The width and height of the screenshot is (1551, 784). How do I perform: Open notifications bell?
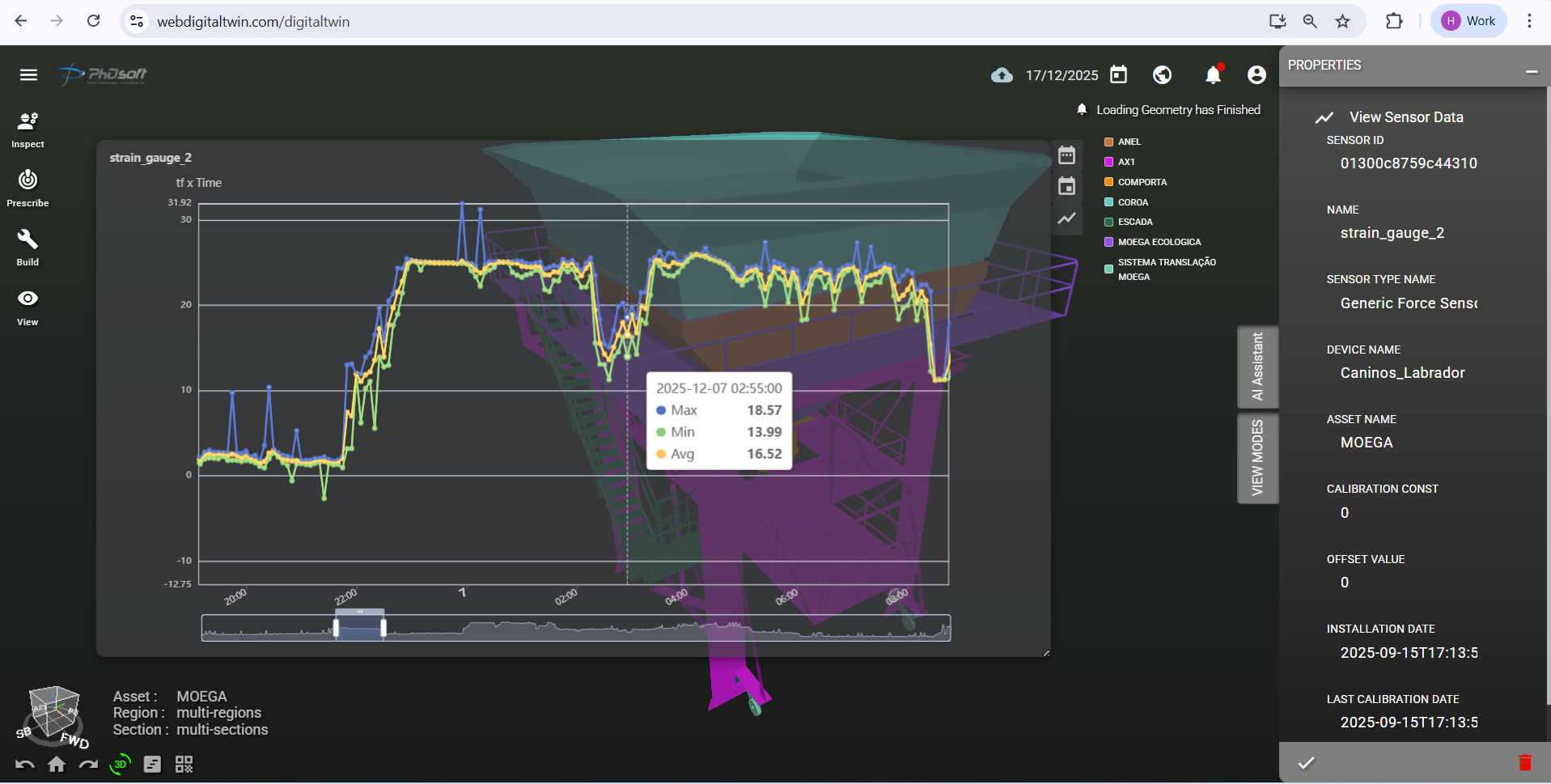click(1213, 74)
